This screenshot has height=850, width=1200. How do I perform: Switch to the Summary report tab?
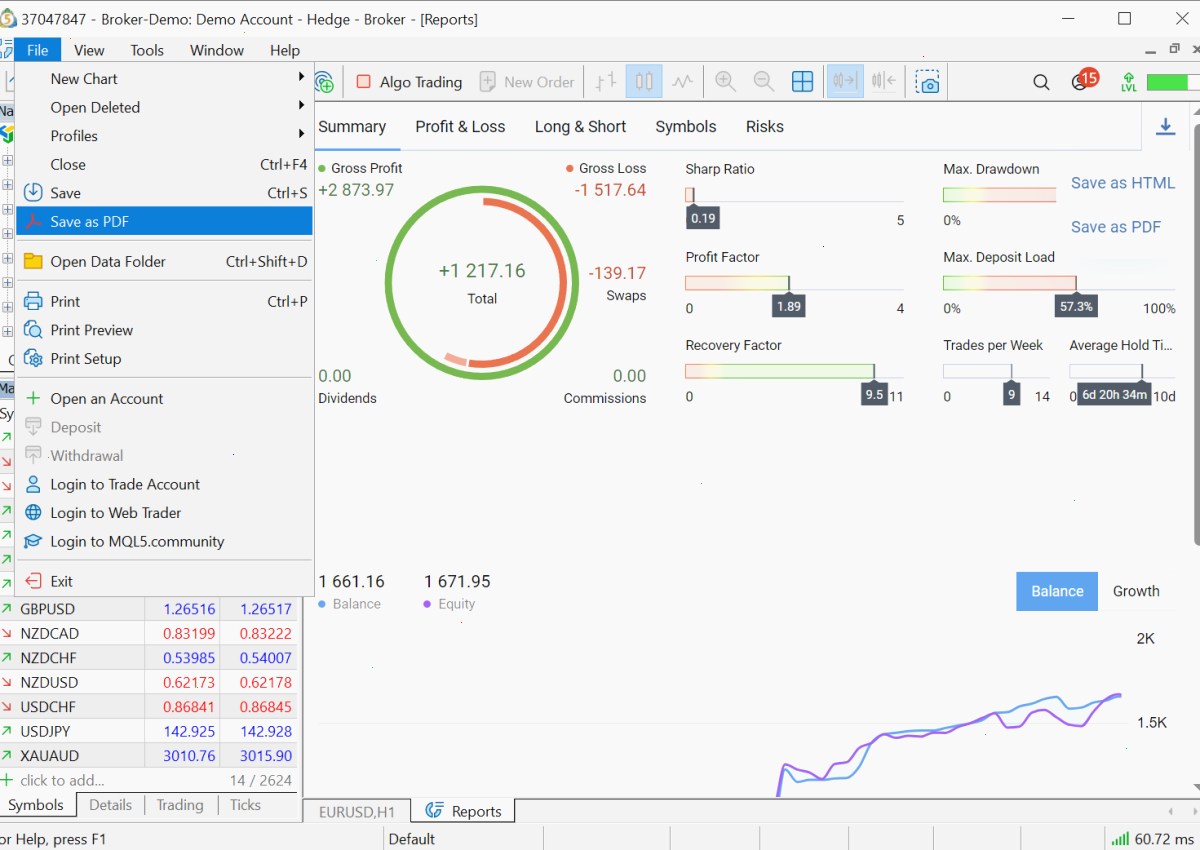[x=352, y=127]
